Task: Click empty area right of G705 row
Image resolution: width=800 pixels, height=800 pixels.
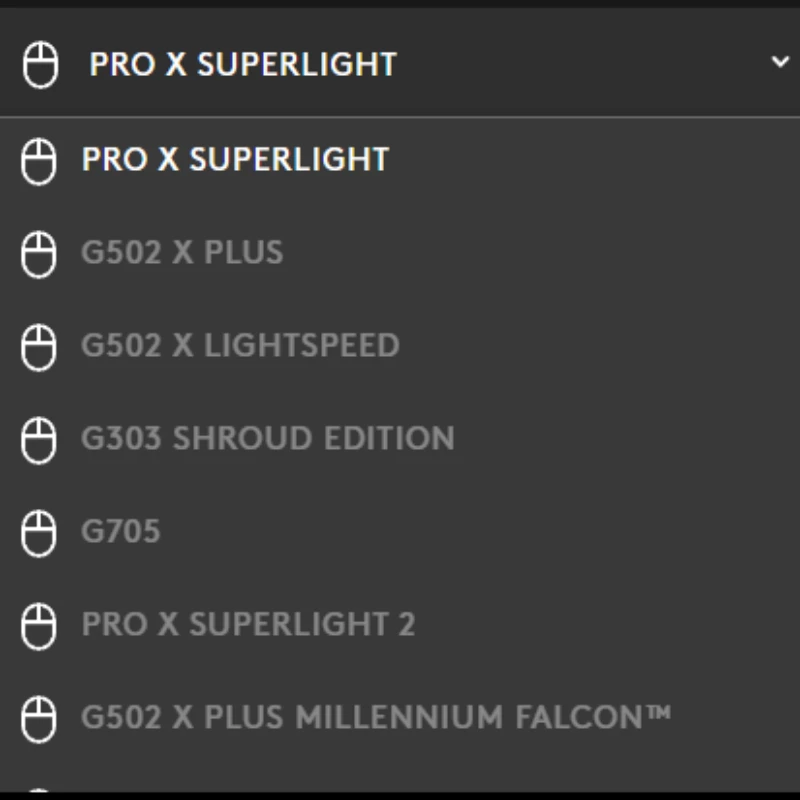Action: pyautogui.click(x=500, y=532)
